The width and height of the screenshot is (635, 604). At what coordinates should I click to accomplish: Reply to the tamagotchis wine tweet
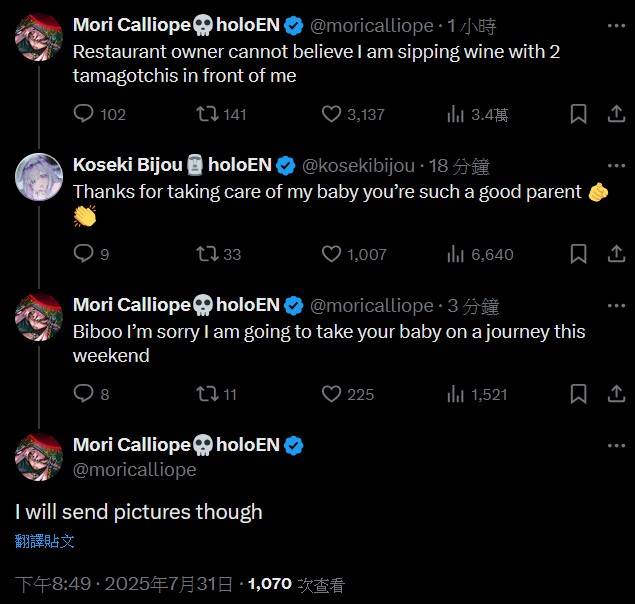click(84, 114)
